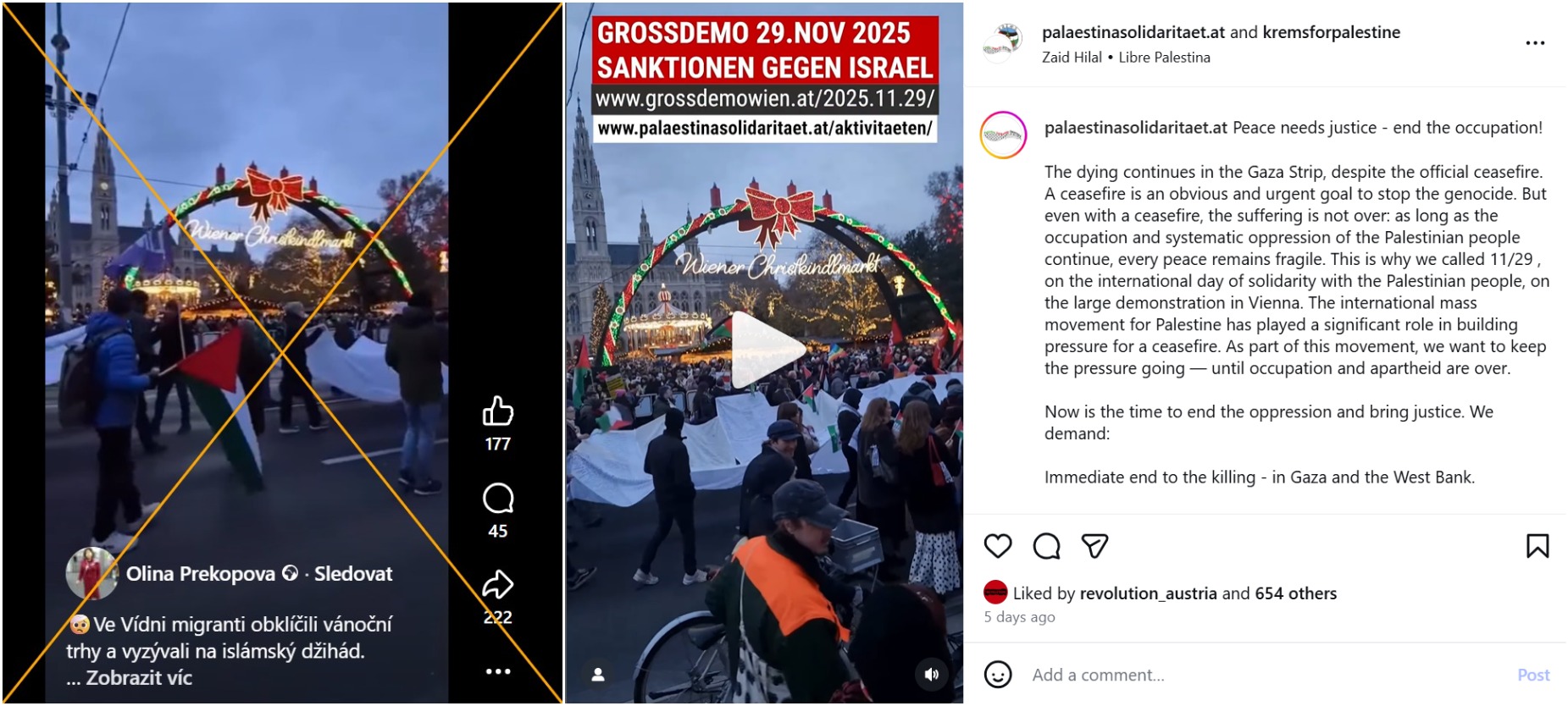This screenshot has width=1568, height=706.
Task: Show tagged people icon on video
Action: [598, 675]
